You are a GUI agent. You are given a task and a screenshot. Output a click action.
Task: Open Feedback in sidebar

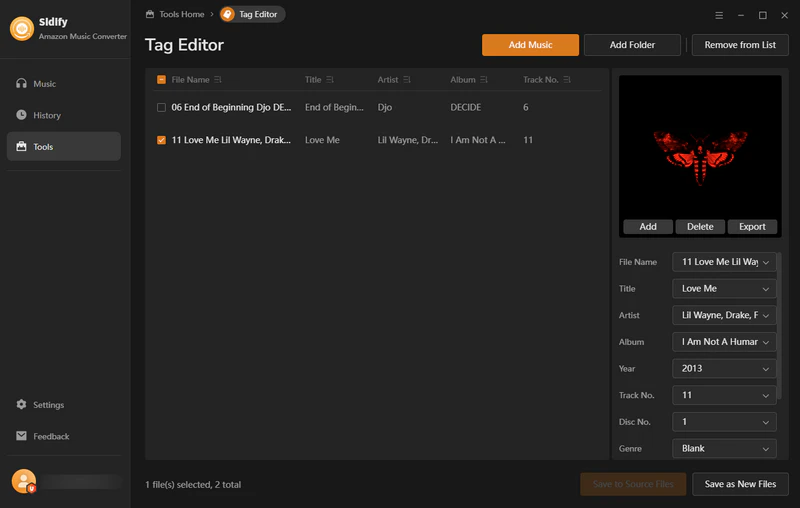tap(64, 436)
